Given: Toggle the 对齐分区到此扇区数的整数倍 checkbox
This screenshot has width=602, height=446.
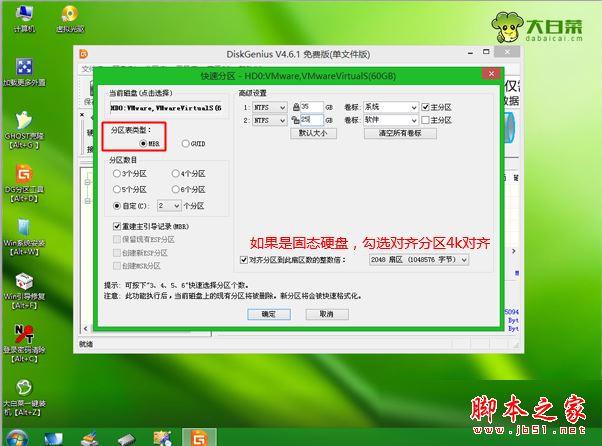Looking at the screenshot, I should click(243, 260).
